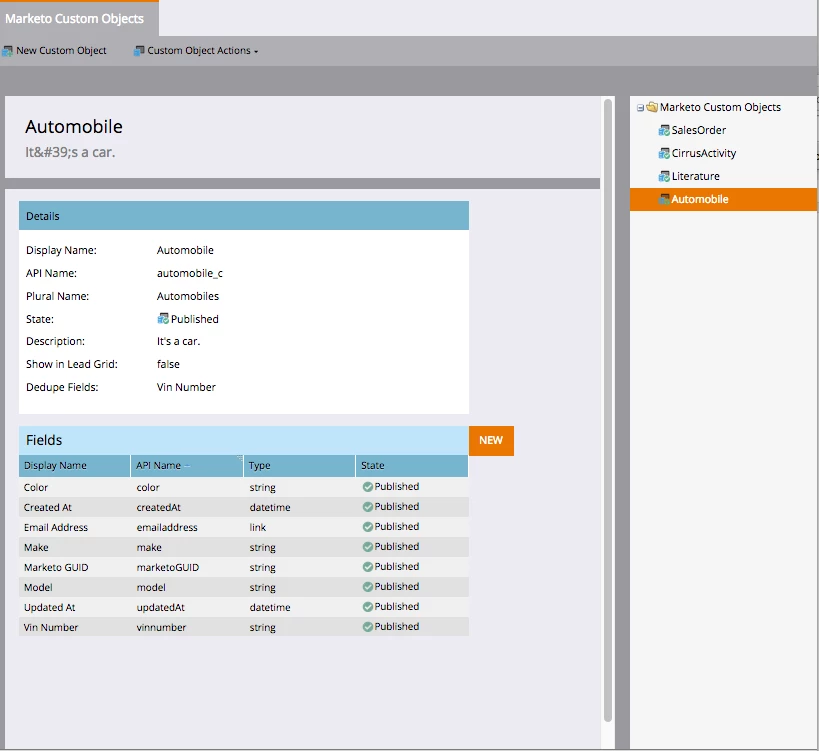
Task: Click the Model display name cell
Action: tap(38, 588)
